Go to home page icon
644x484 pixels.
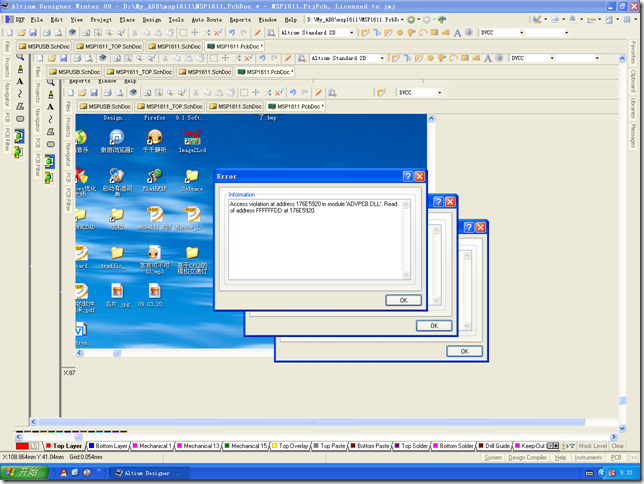coord(442,19)
